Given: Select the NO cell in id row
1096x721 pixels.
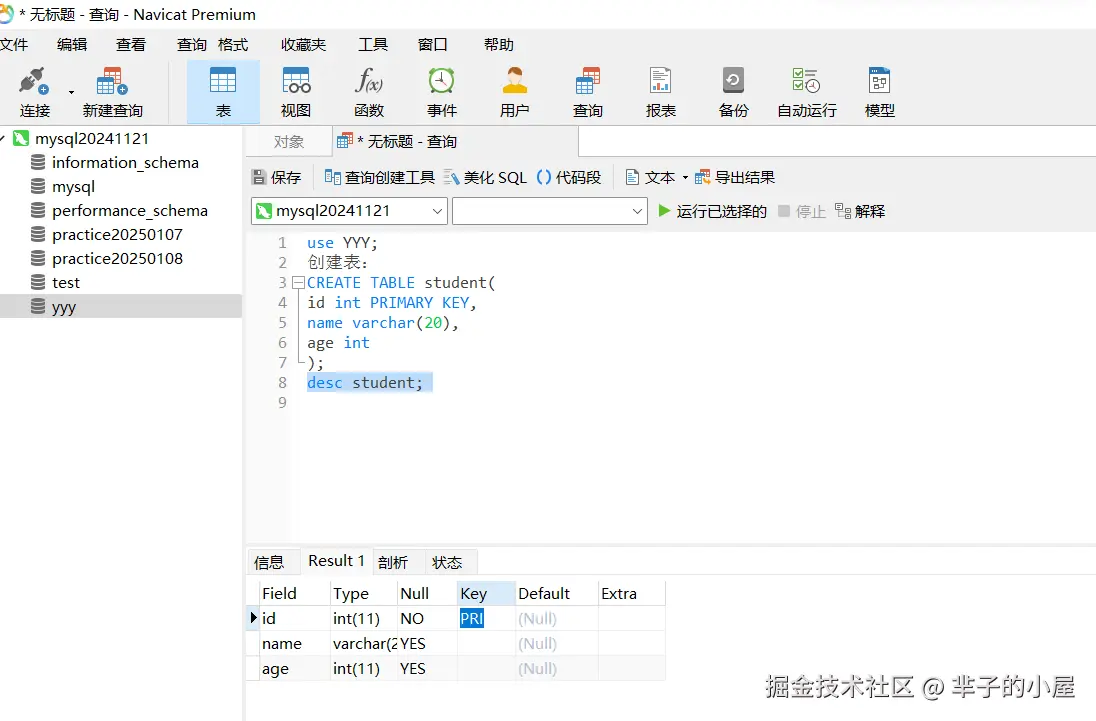Looking at the screenshot, I should [427, 618].
